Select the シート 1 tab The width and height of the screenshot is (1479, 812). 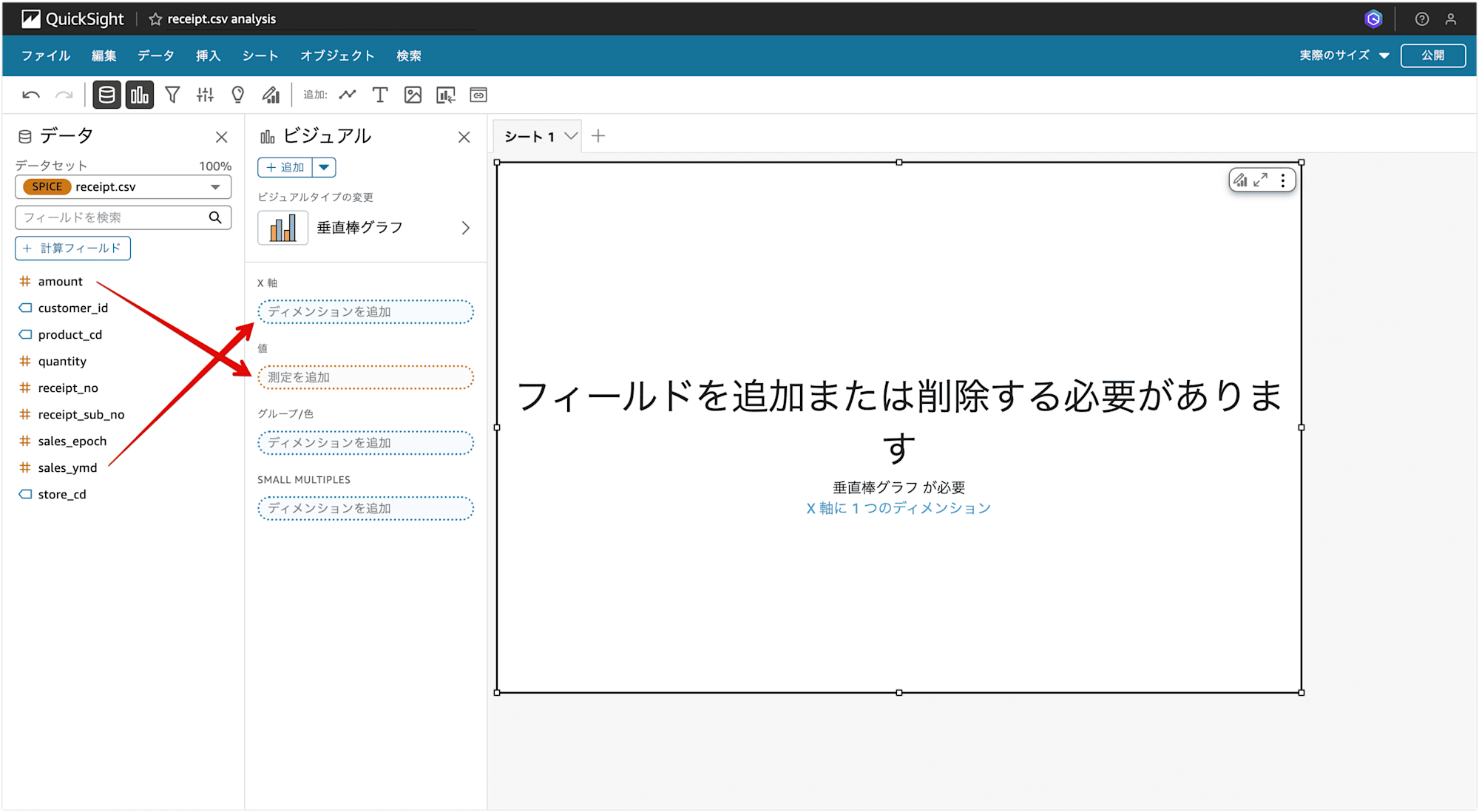pyautogui.click(x=529, y=136)
